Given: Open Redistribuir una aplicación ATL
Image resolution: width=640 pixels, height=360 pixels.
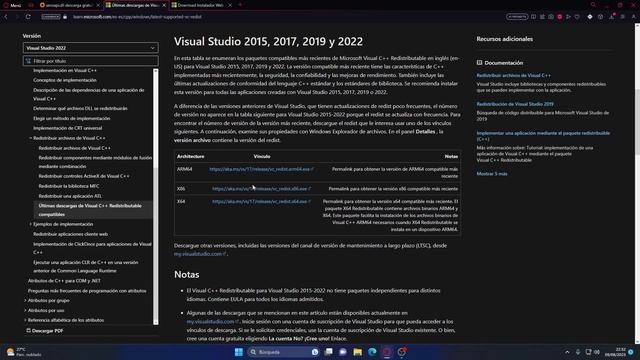Looking at the screenshot, I should click(x=70, y=196).
